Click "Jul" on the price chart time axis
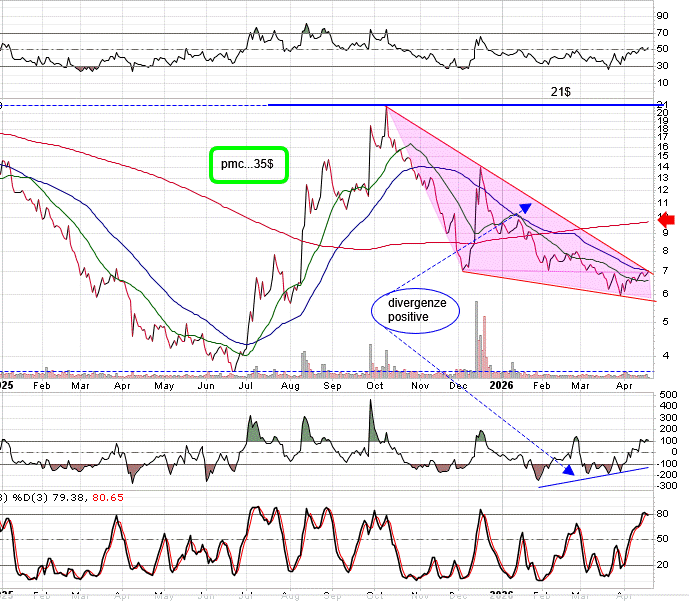Image resolution: width=689 pixels, height=603 pixels. coord(246,384)
